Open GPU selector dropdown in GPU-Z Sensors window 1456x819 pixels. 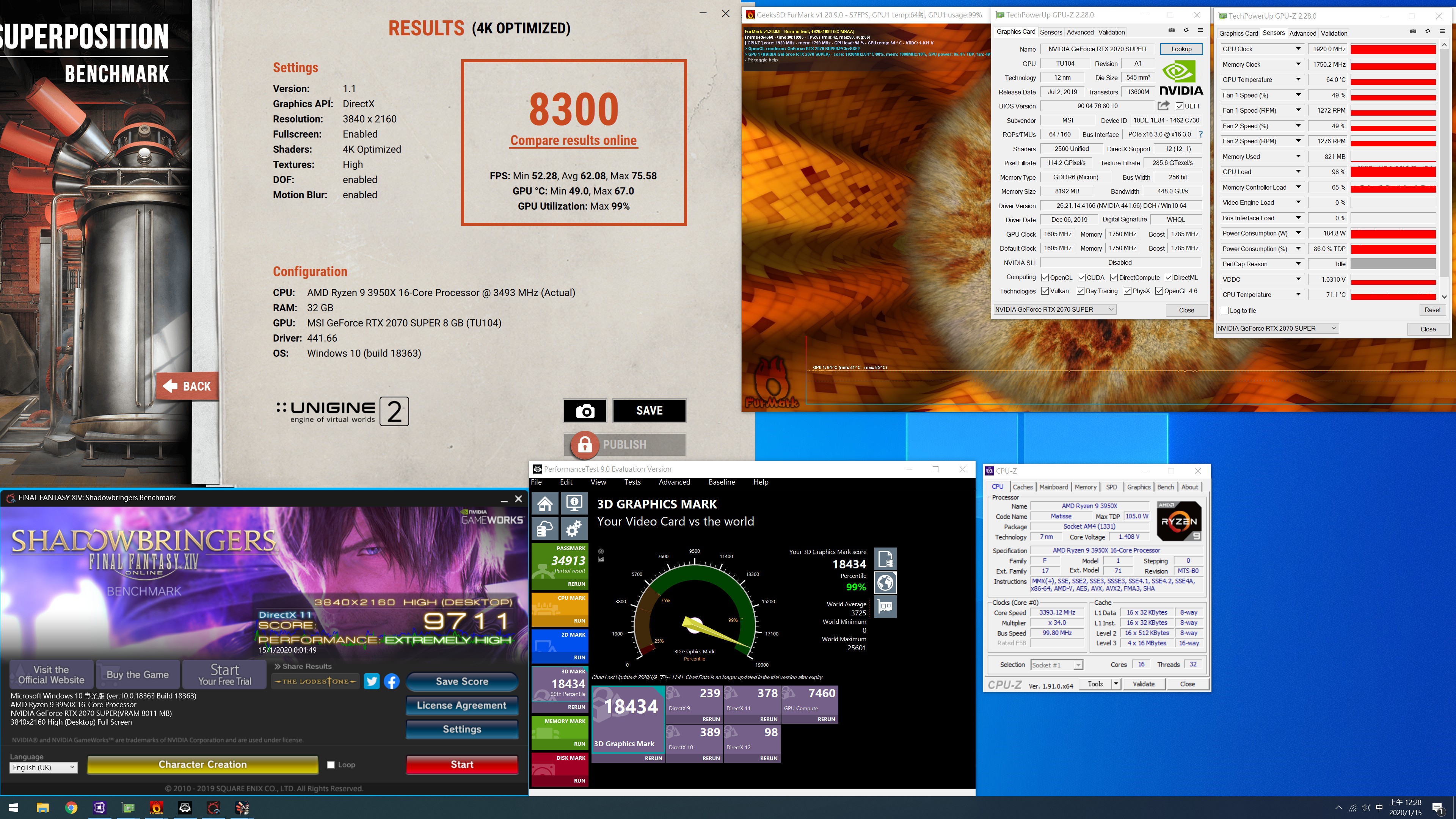(1277, 328)
